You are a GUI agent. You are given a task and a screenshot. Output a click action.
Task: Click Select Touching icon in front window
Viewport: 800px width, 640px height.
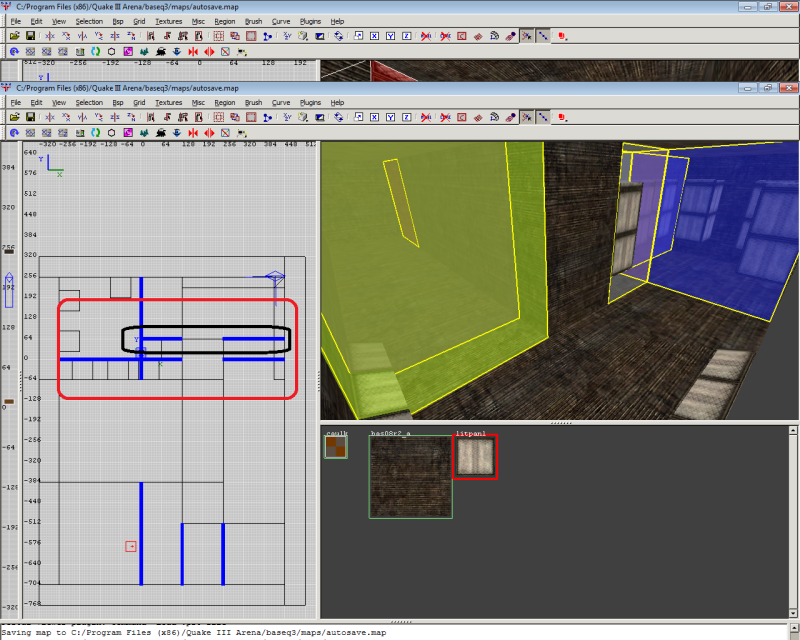click(x=167, y=117)
